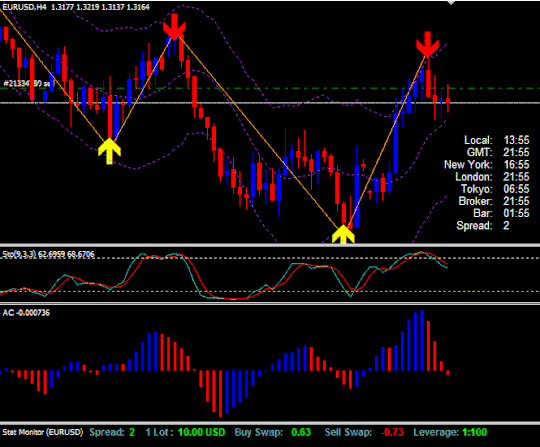This screenshot has height=447, width=540.
Task: Click the London 21:55 clock entry
Action: coord(492,177)
